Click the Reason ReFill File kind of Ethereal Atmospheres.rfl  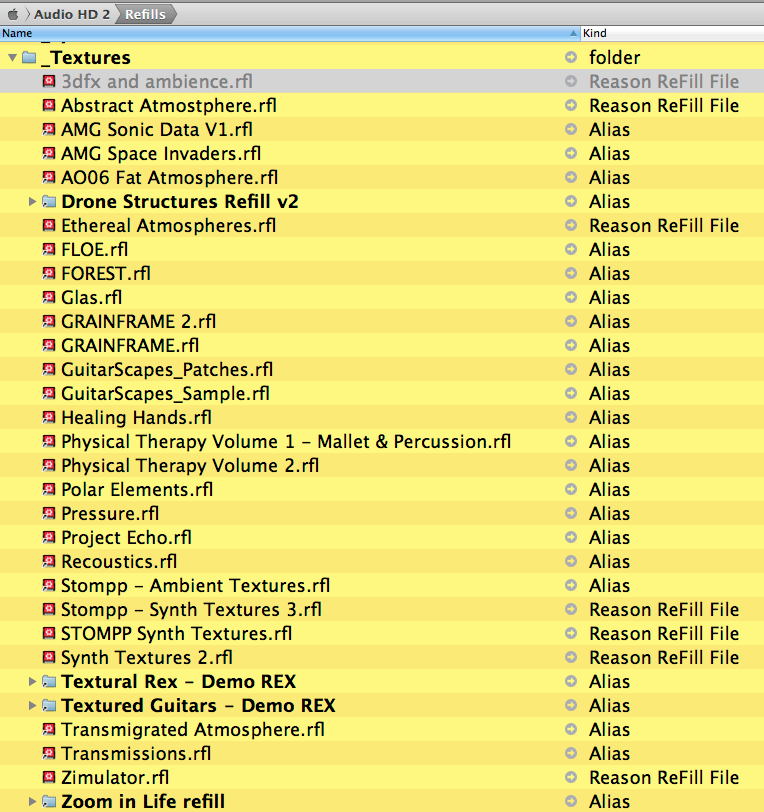[664, 225]
